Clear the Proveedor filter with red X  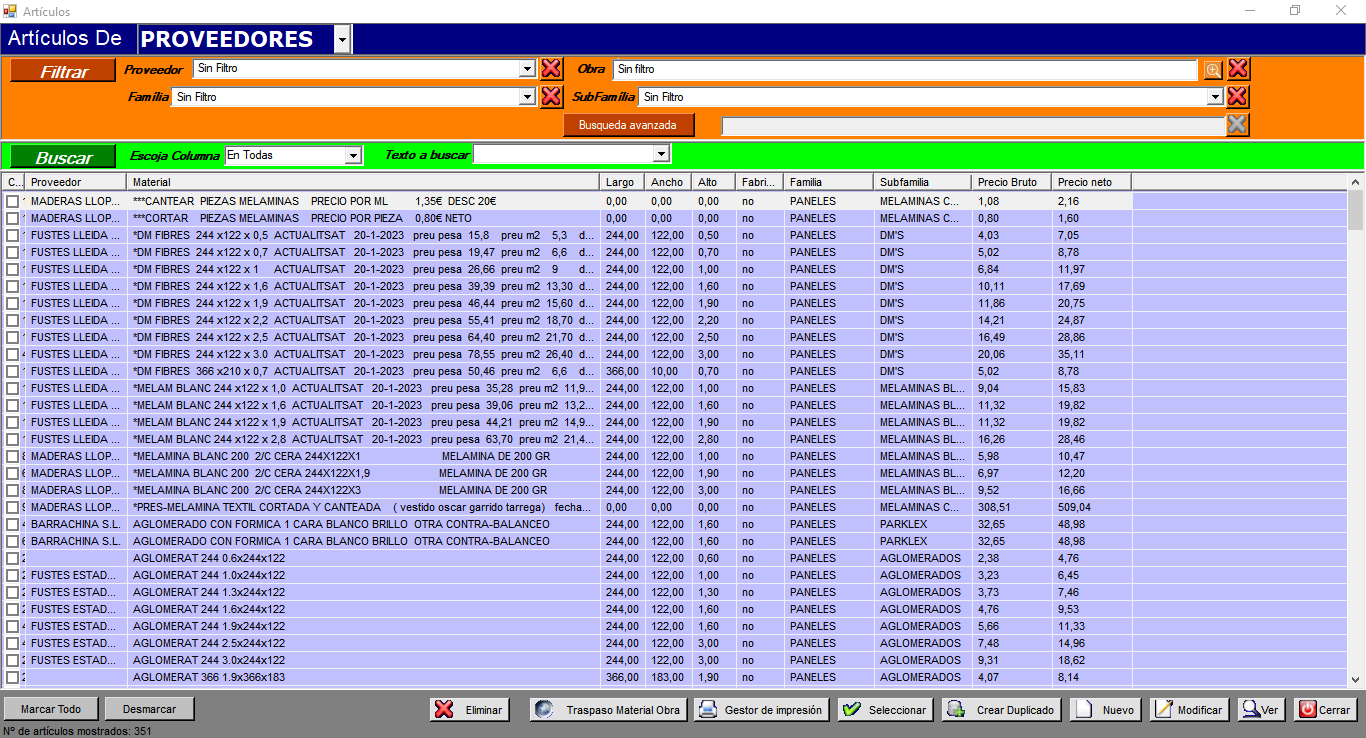point(551,69)
